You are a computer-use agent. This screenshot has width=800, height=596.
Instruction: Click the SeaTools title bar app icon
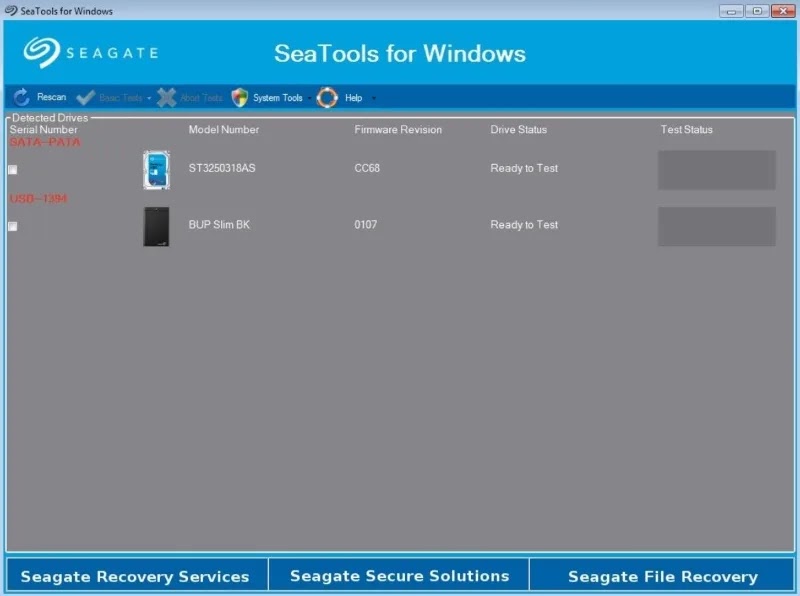click(x=11, y=11)
